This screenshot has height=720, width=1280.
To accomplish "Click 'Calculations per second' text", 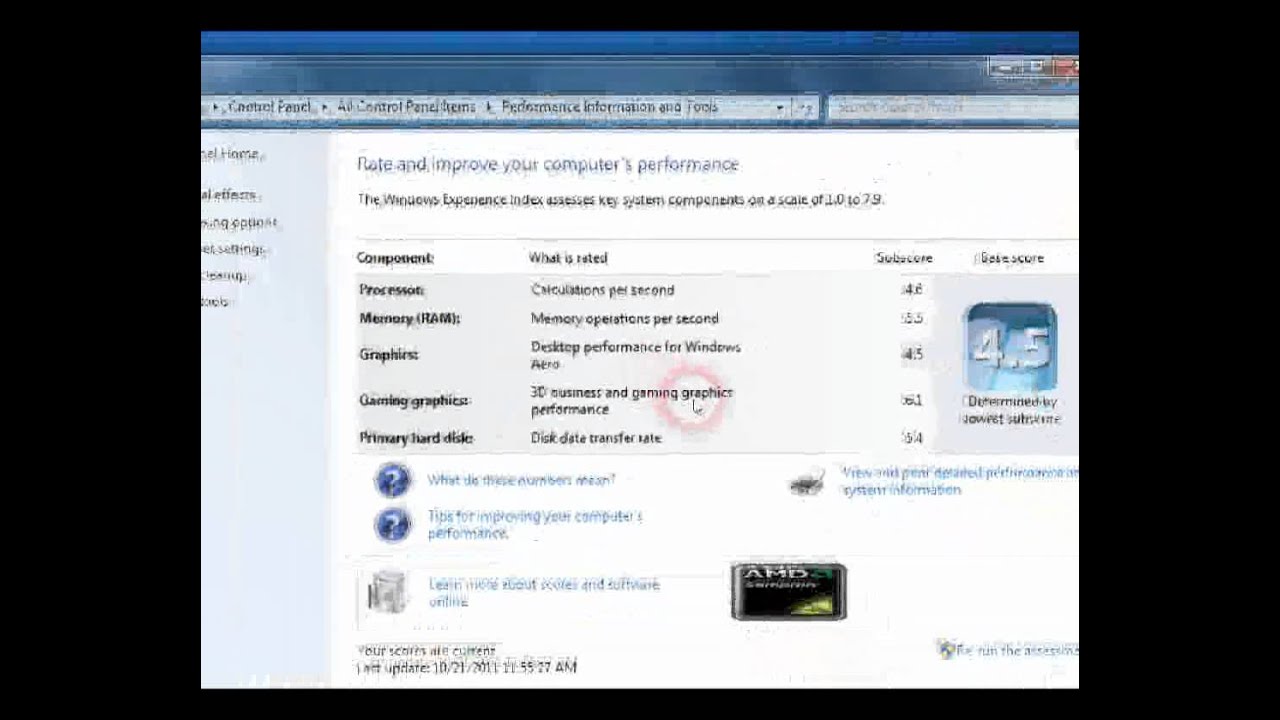I will pos(603,290).
